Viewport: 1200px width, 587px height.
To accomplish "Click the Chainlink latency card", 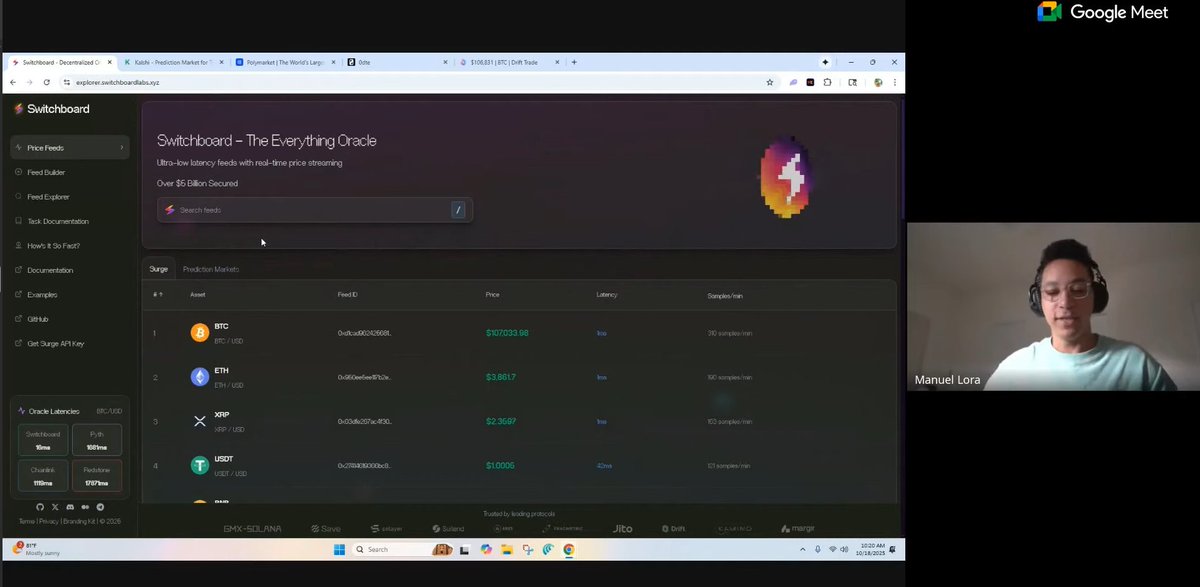I will (43, 475).
